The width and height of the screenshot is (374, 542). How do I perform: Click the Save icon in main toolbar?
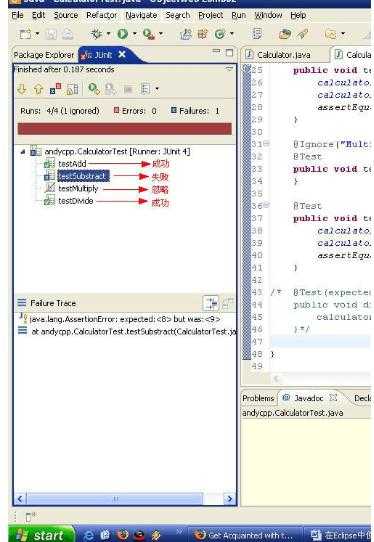(51, 34)
